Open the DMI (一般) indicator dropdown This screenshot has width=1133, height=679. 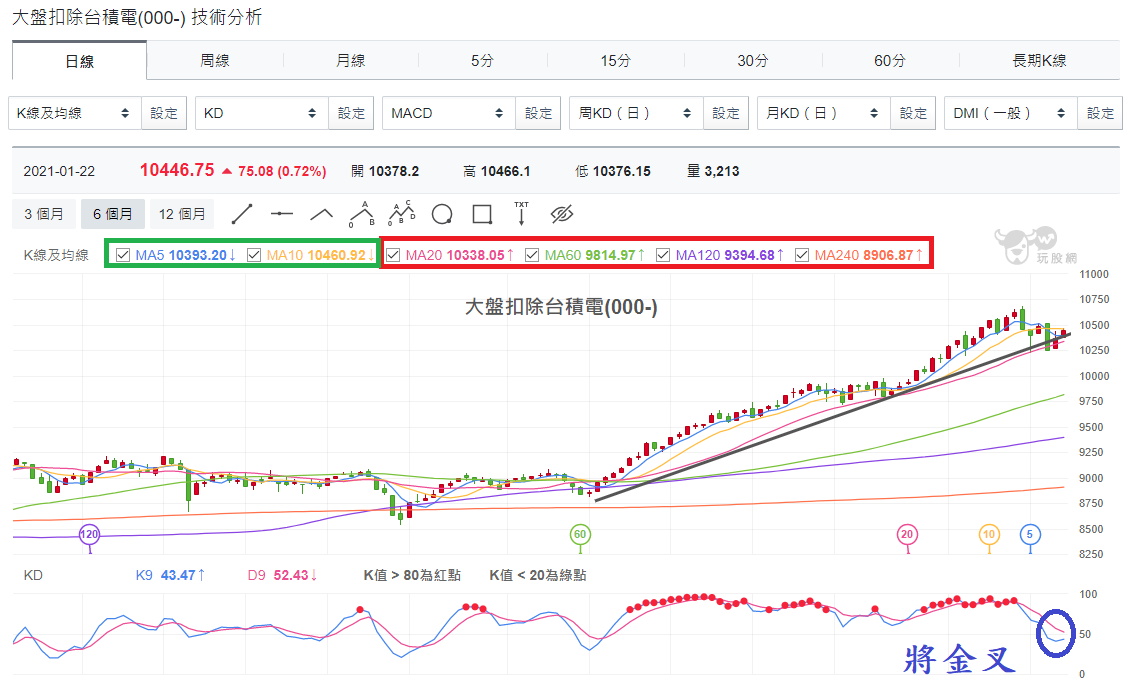pyautogui.click(x=1011, y=113)
